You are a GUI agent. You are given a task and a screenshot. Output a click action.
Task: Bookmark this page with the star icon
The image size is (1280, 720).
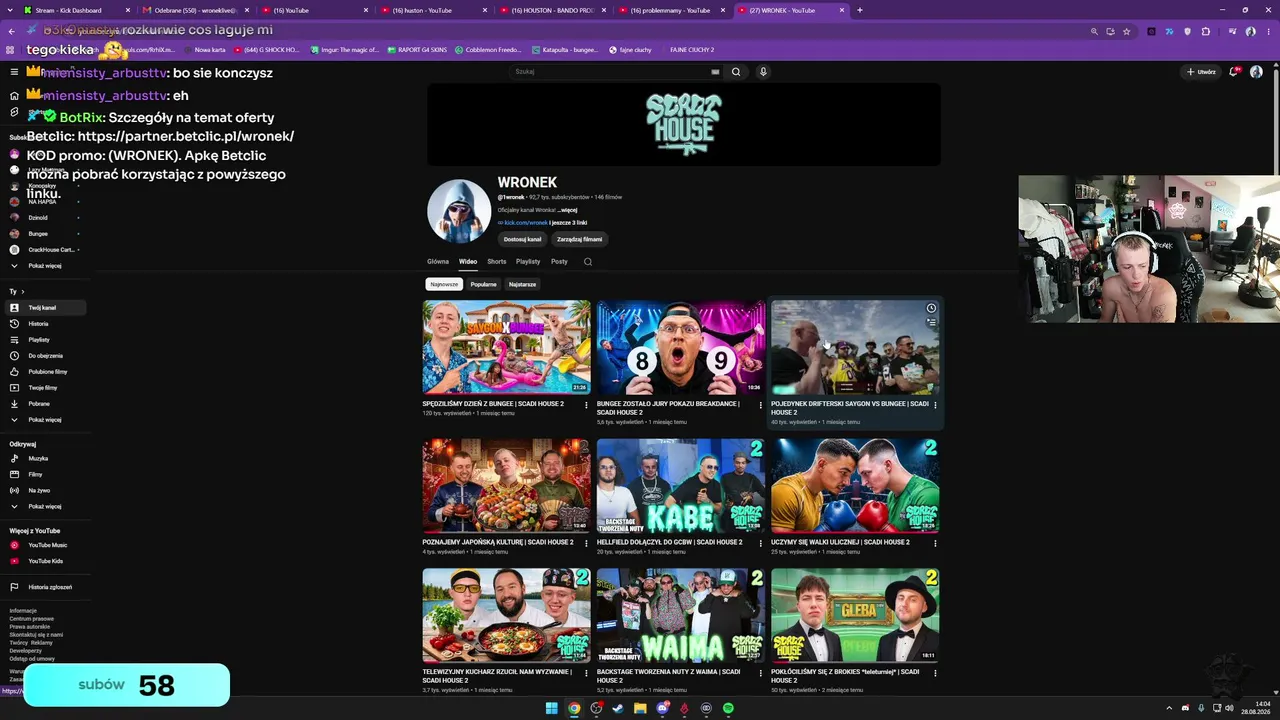1127,31
